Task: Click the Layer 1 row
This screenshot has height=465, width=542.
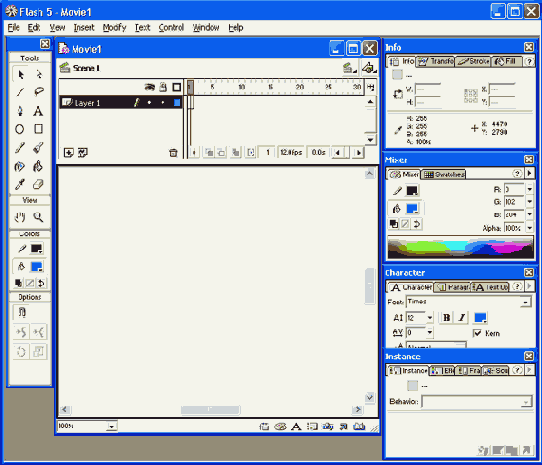Action: click(121, 103)
